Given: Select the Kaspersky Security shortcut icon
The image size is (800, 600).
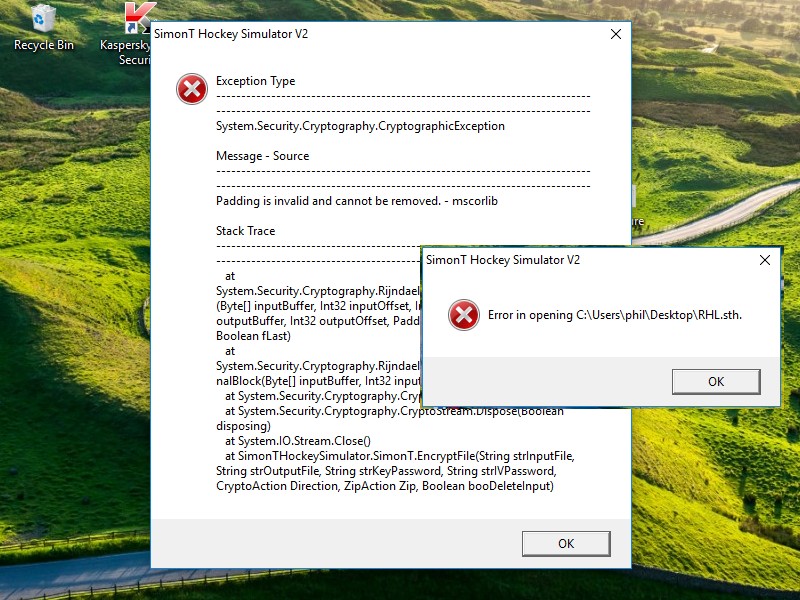Looking at the screenshot, I should pos(138,18).
